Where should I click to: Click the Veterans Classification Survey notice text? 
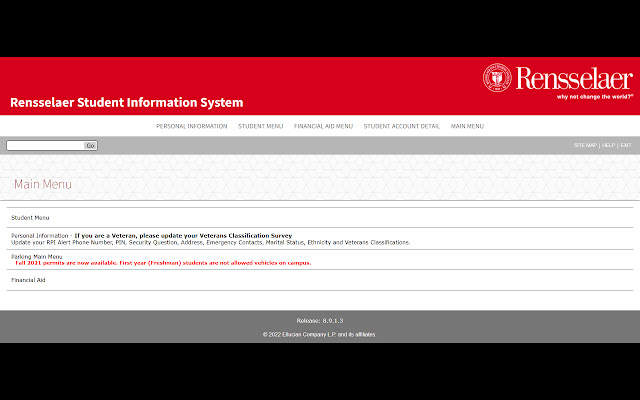pyautogui.click(x=183, y=236)
